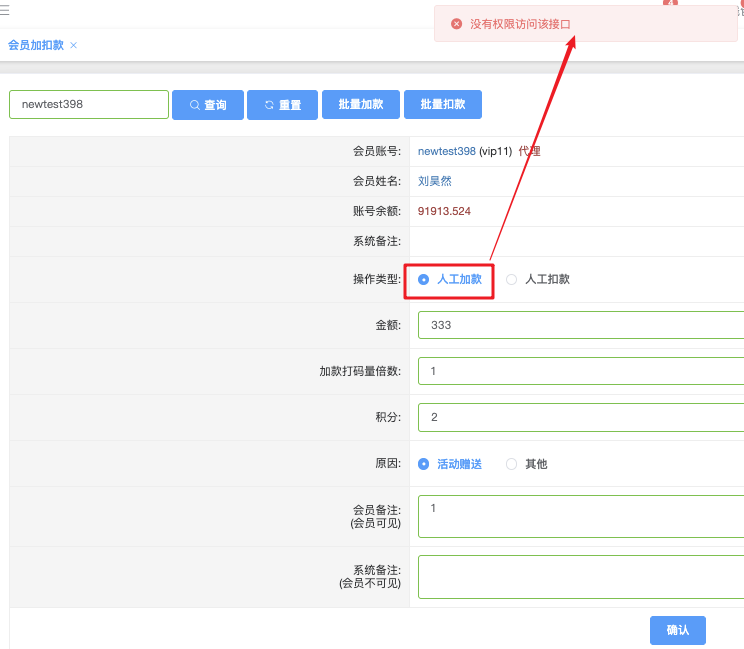Select the 人工扣款 radio option

[512, 280]
